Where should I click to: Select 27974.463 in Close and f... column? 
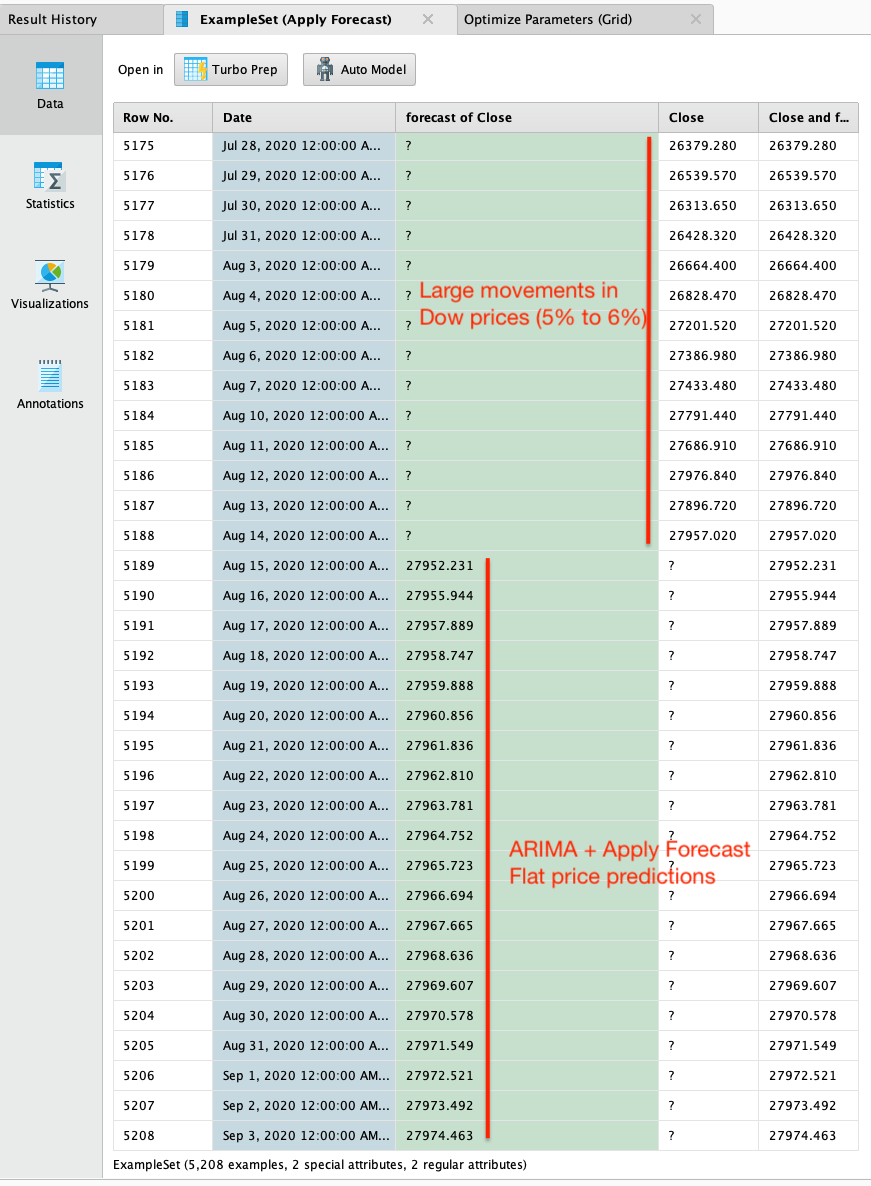808,1136
